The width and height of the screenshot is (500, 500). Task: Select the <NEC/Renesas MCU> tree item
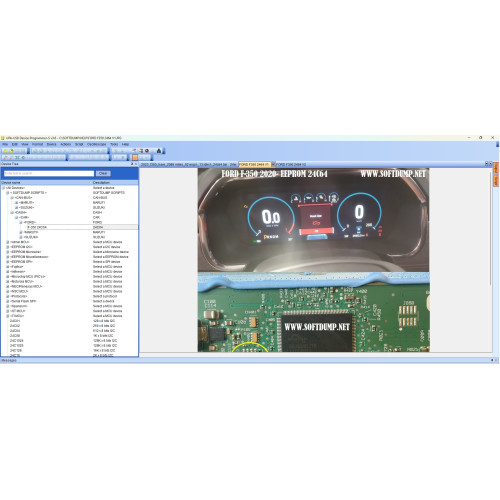pyautogui.click(x=26, y=286)
